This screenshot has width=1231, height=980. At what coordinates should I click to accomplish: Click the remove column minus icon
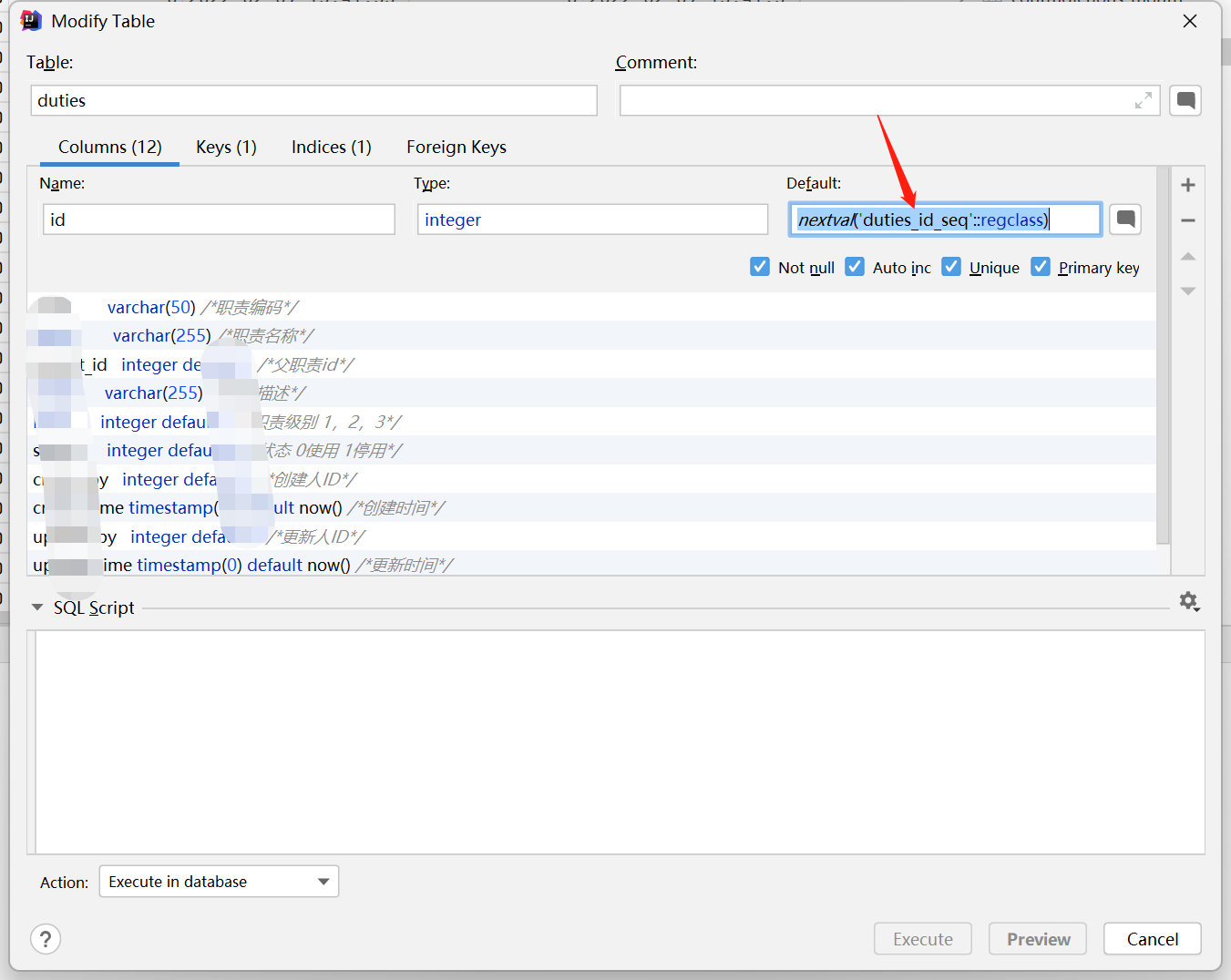click(x=1187, y=220)
